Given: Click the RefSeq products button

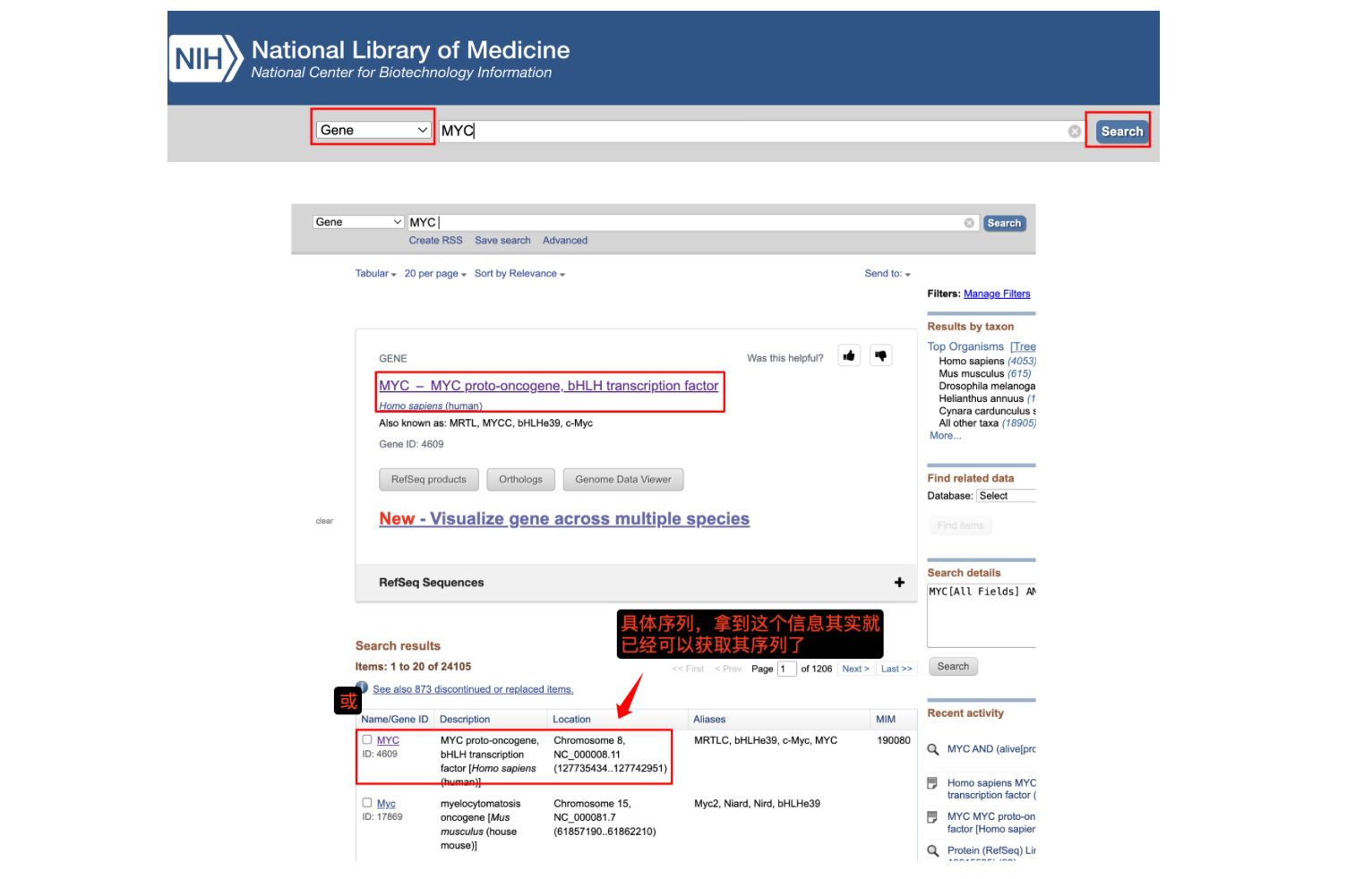Looking at the screenshot, I should click(429, 480).
